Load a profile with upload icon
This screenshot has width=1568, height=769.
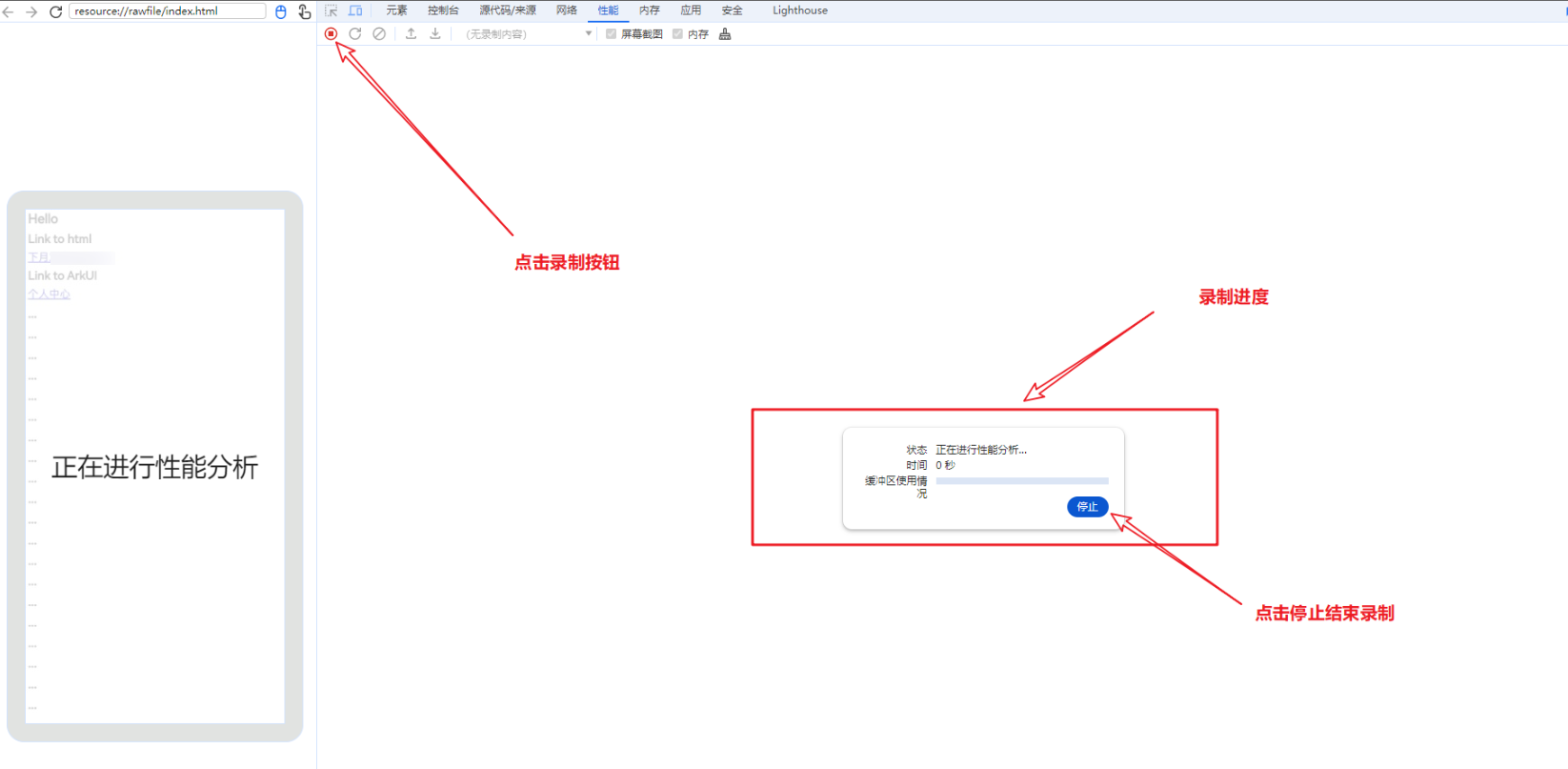point(411,33)
